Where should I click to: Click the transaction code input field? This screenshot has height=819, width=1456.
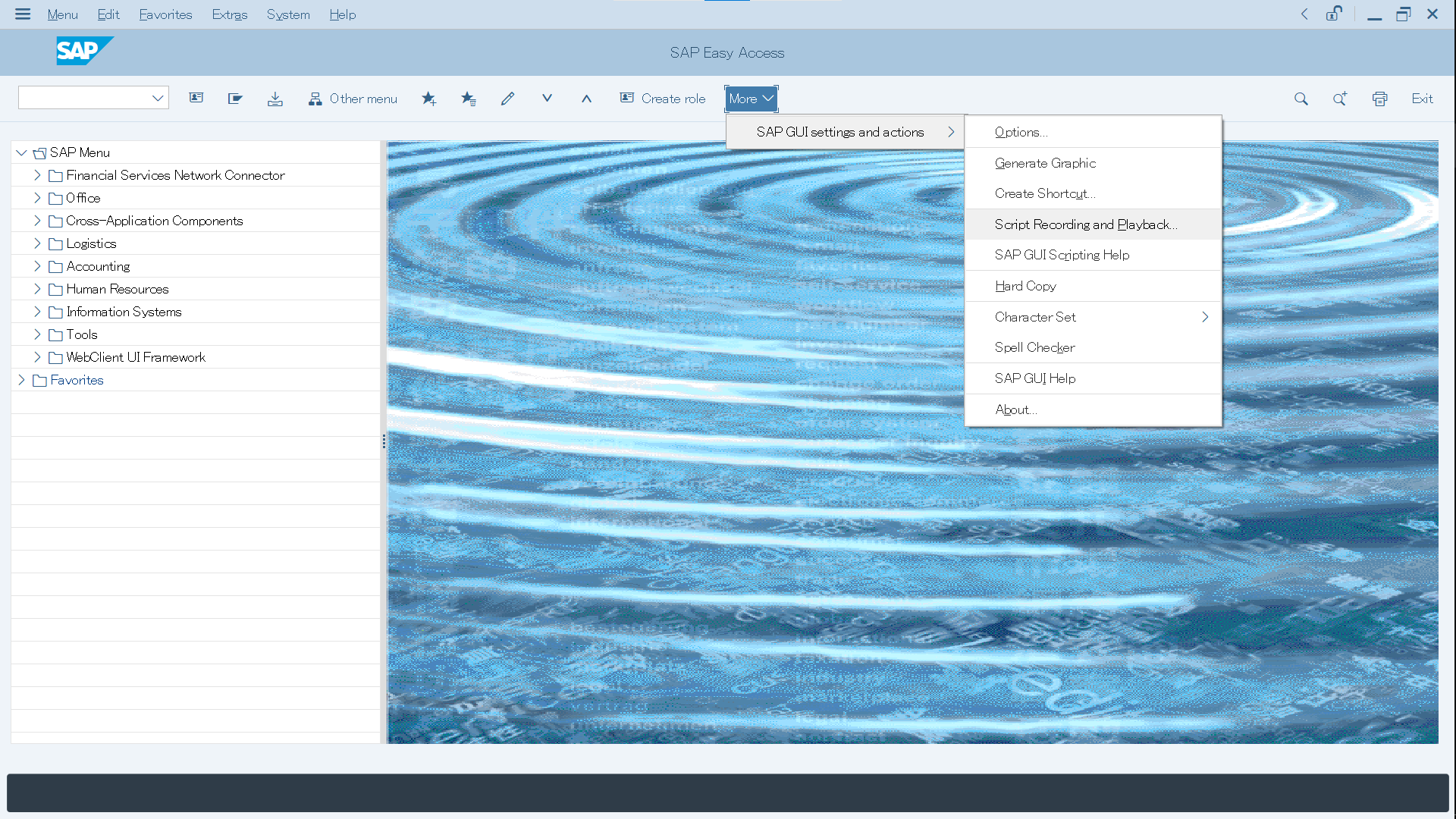pos(83,99)
